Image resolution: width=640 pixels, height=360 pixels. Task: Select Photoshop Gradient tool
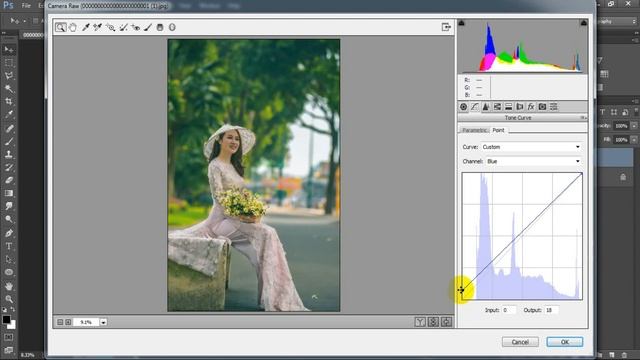coord(9,193)
